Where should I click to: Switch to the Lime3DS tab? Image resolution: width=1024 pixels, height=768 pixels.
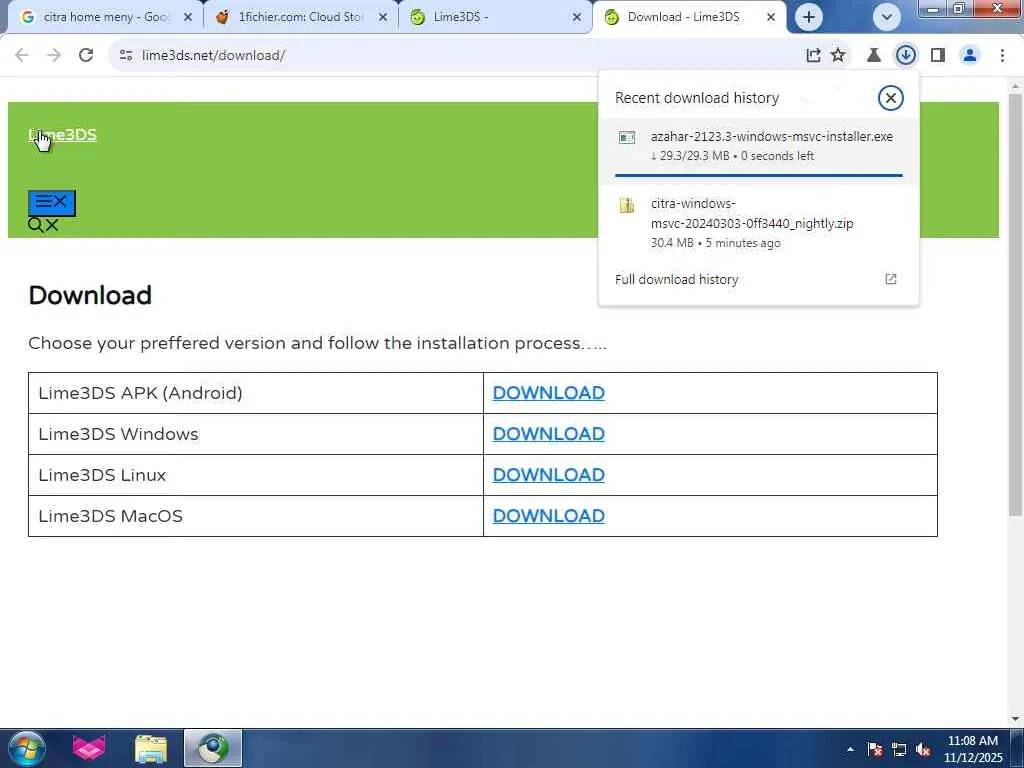click(x=494, y=17)
